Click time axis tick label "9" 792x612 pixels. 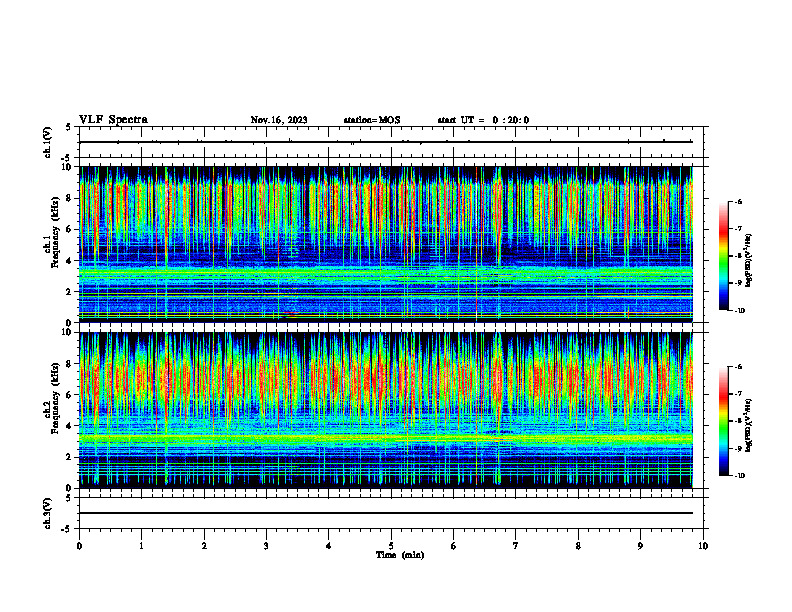tap(640, 546)
